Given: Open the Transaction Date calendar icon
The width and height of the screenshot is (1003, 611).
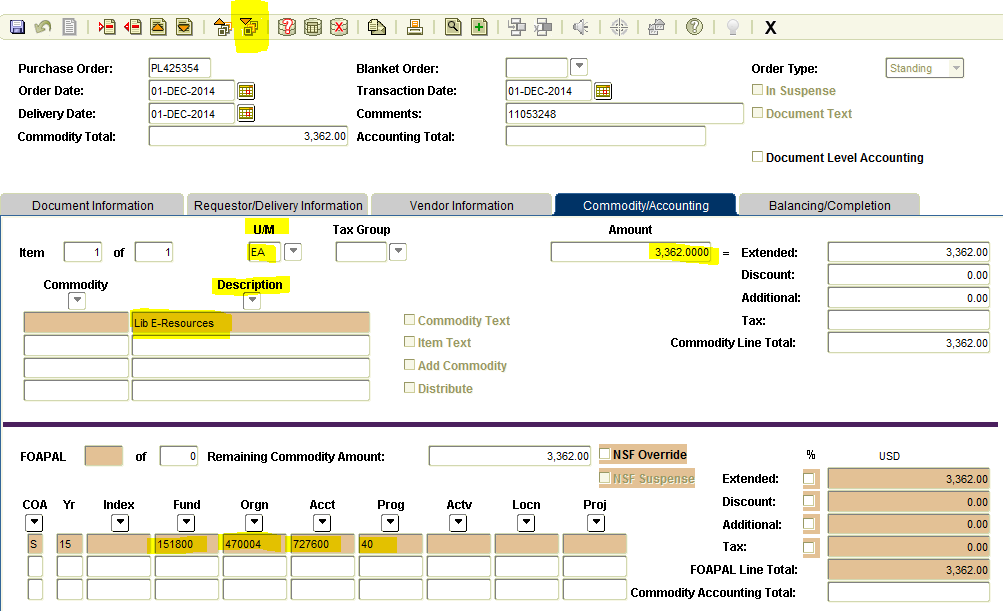Looking at the screenshot, I should tap(603, 91).
